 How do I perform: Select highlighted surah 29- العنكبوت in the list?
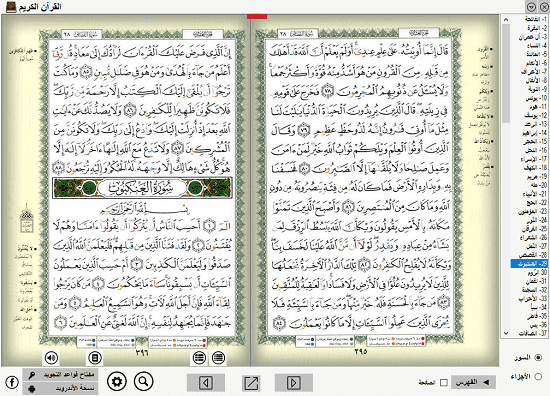point(529,263)
